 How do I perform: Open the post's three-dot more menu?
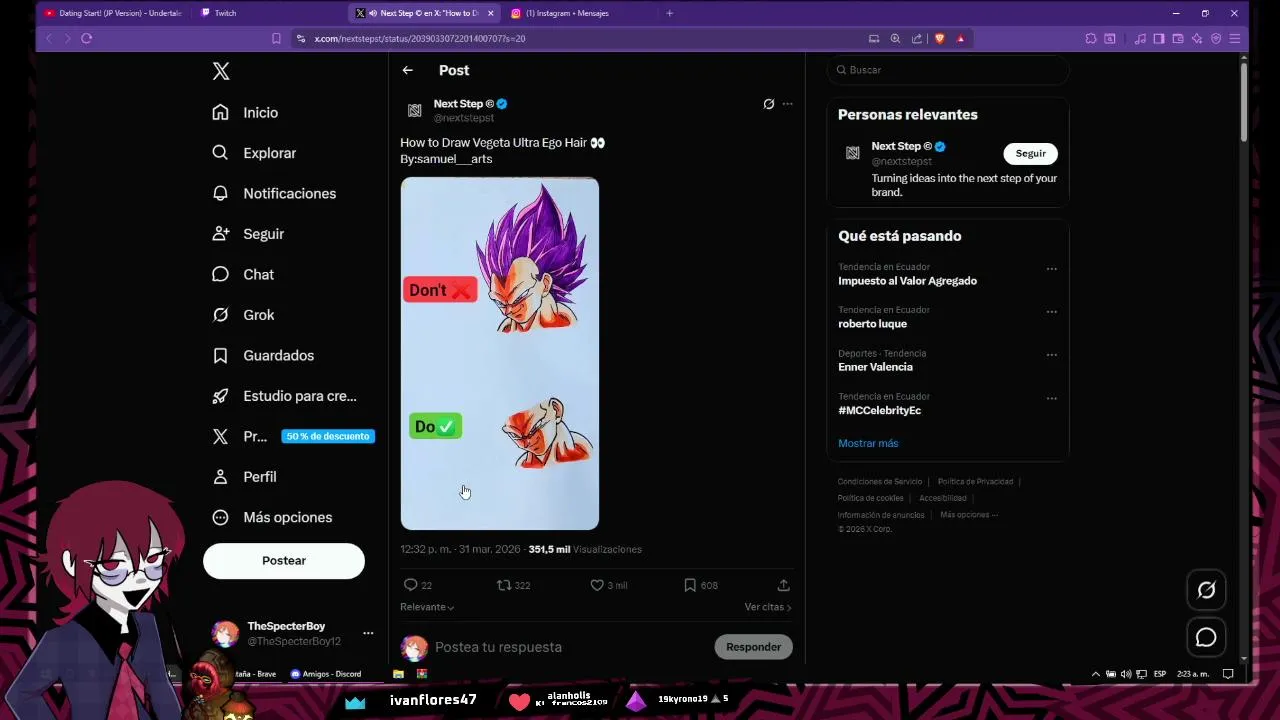[x=787, y=104]
